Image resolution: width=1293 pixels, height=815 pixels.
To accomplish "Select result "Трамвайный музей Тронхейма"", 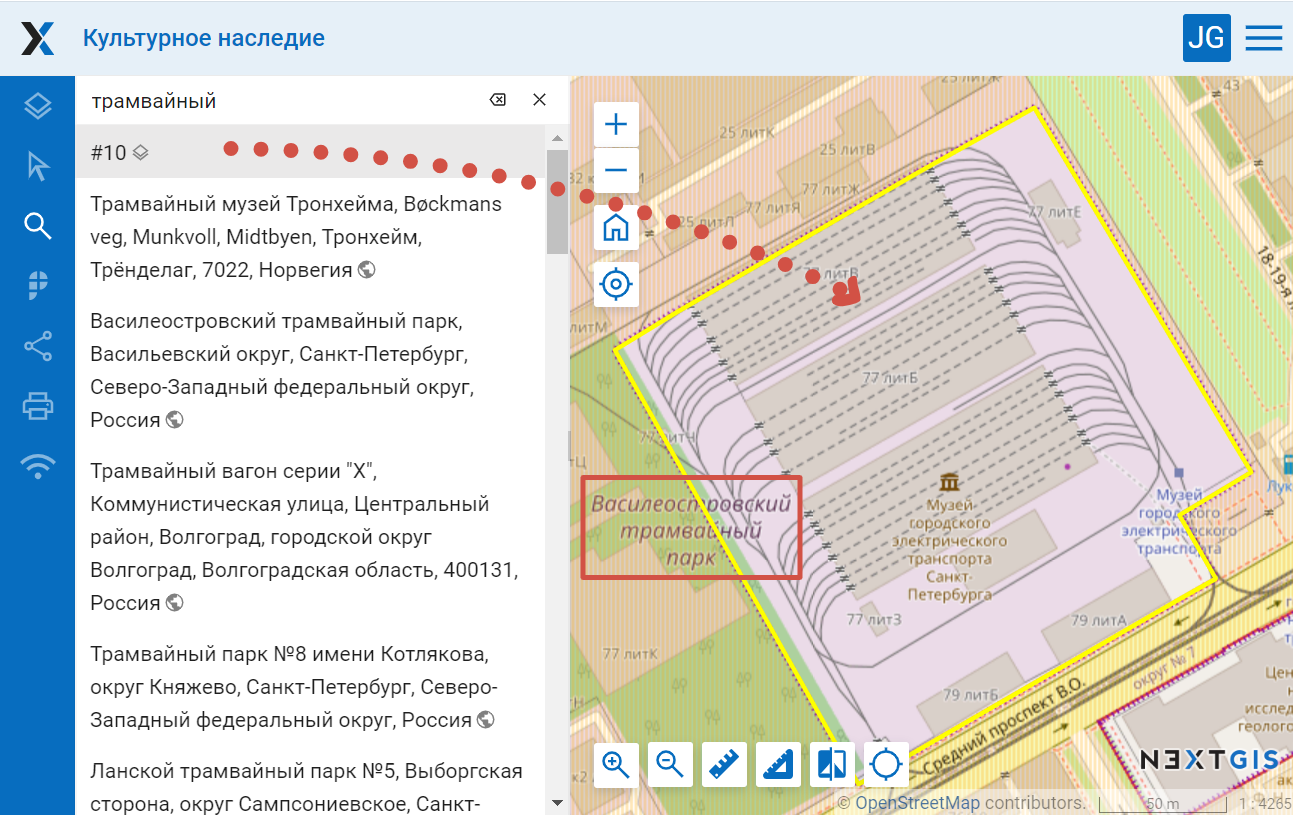I will pos(311,237).
